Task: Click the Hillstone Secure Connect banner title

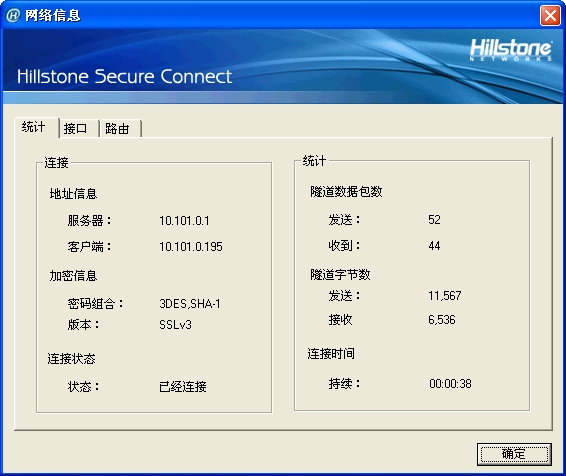Action: (x=125, y=77)
